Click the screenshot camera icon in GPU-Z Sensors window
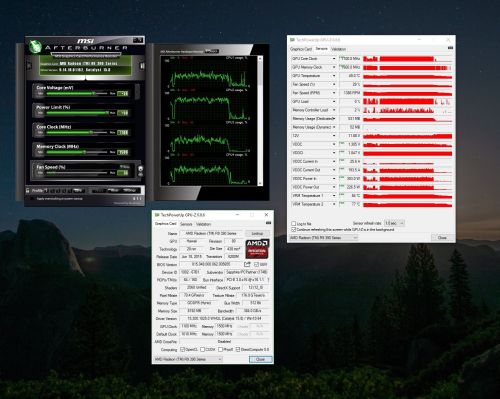 click(450, 48)
